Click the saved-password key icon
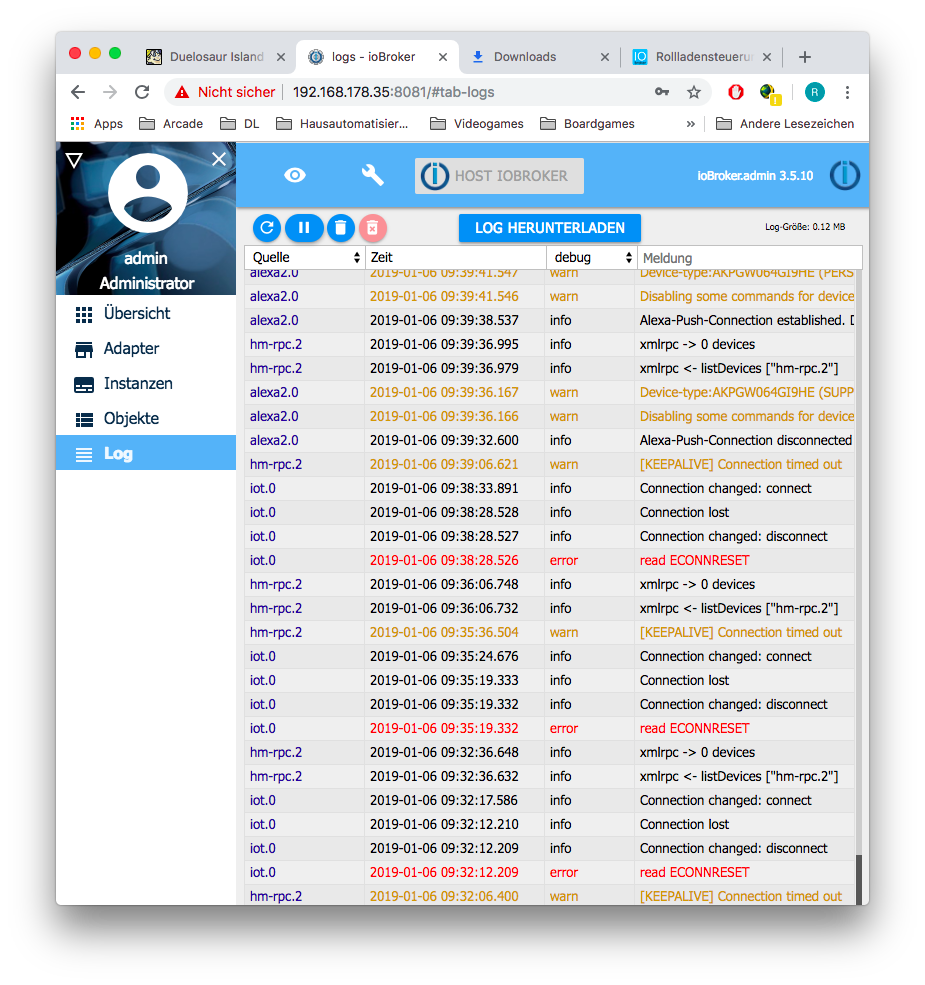The height and width of the screenshot is (985, 925). [662, 92]
